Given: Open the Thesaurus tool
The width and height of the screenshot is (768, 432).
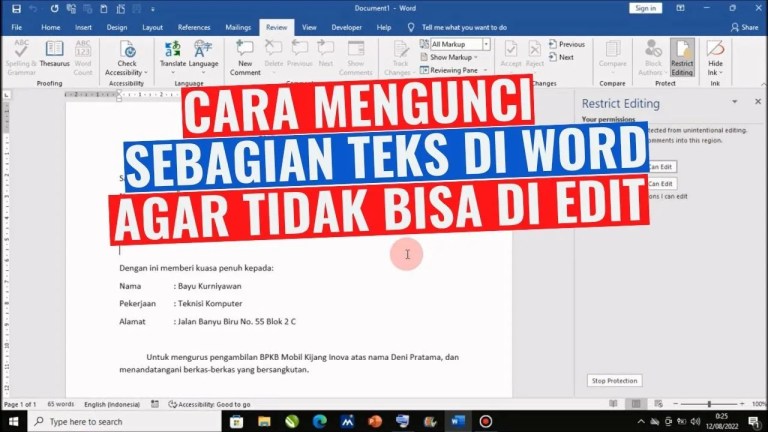Looking at the screenshot, I should [x=54, y=54].
